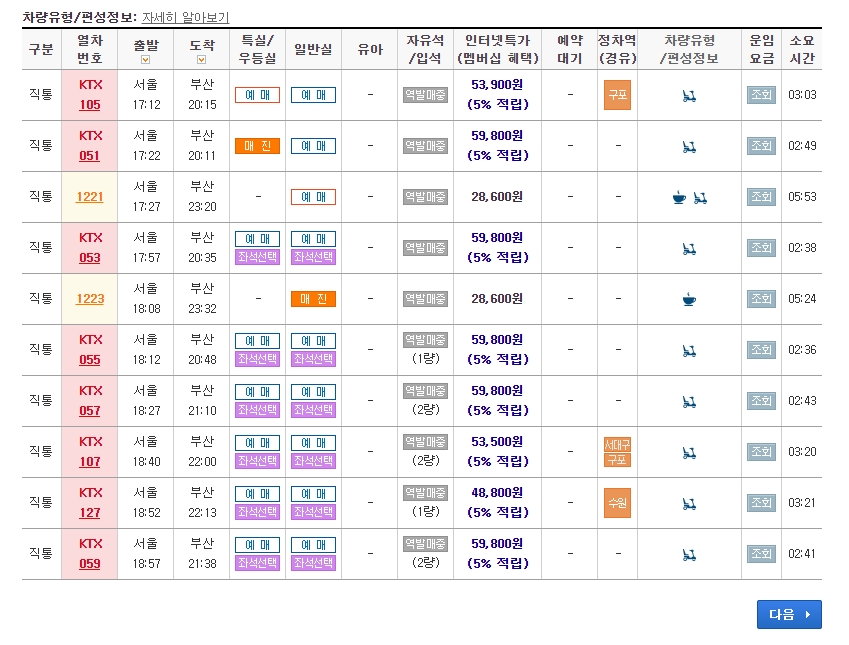
Task: Click the 다음 next page button
Action: pyautogui.click(x=788, y=614)
